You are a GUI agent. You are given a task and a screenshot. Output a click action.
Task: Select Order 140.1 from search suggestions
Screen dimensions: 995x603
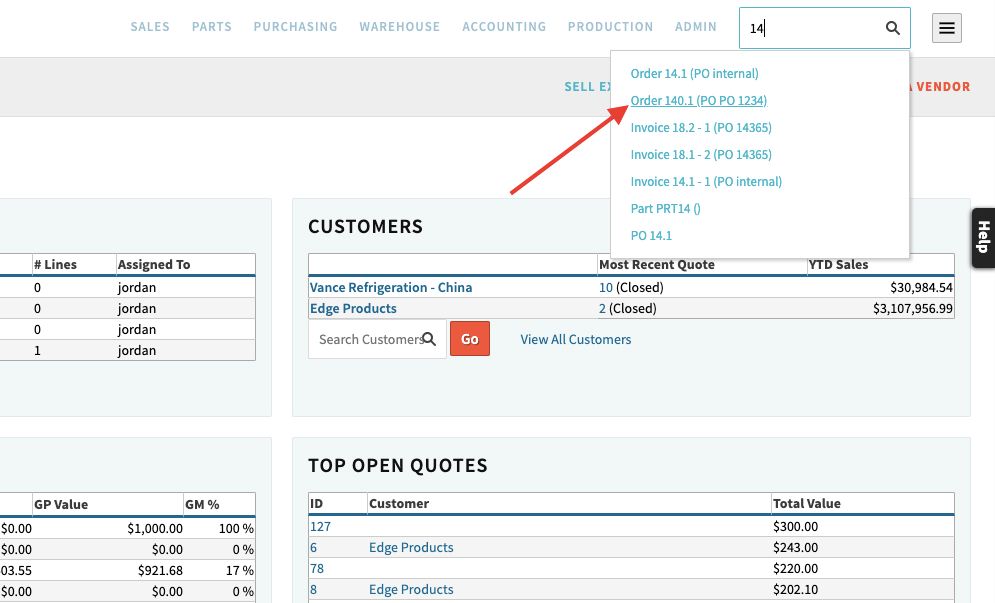(x=698, y=100)
